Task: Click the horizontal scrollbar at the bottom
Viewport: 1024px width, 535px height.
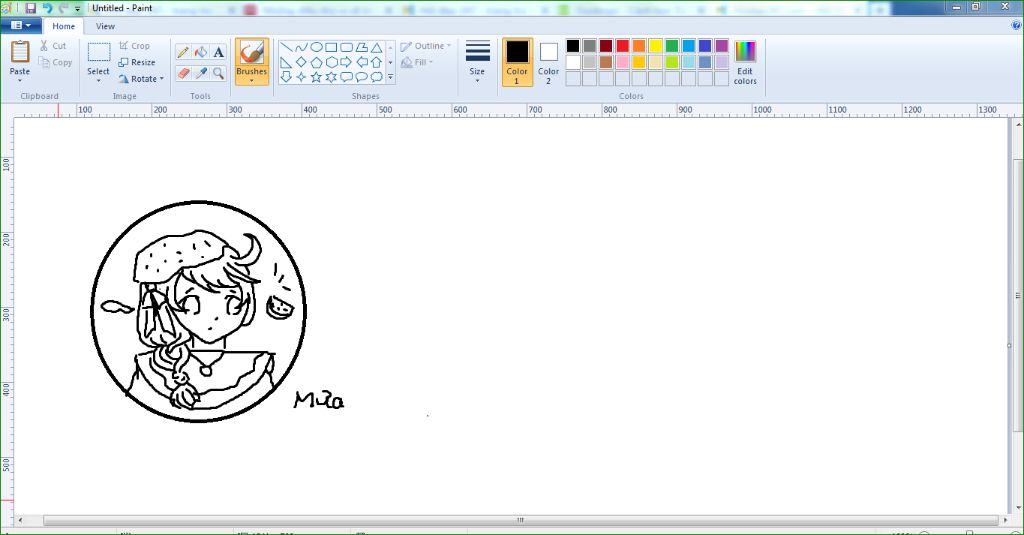Action: coord(520,520)
